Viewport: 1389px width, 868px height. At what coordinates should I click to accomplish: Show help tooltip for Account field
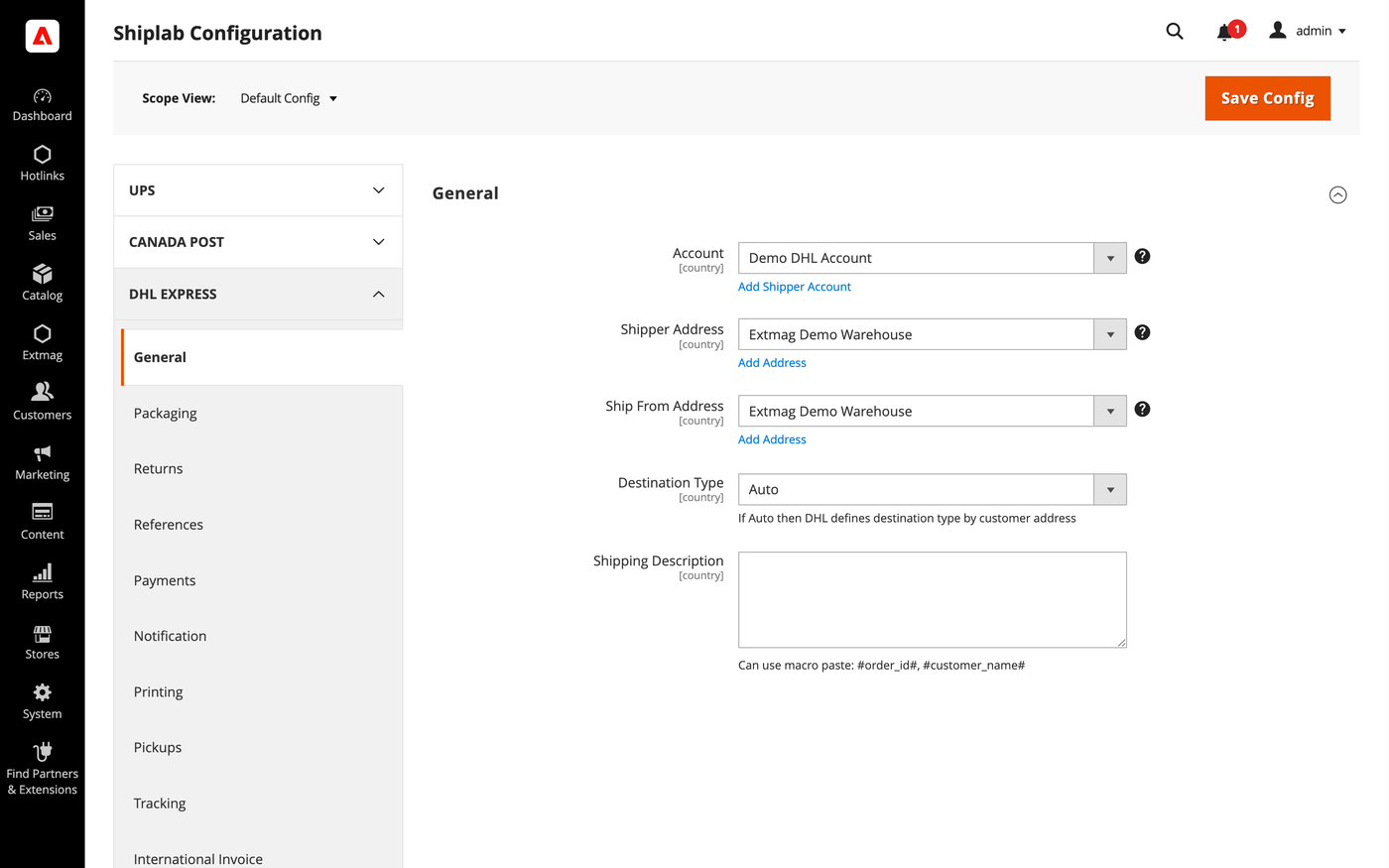point(1142,256)
